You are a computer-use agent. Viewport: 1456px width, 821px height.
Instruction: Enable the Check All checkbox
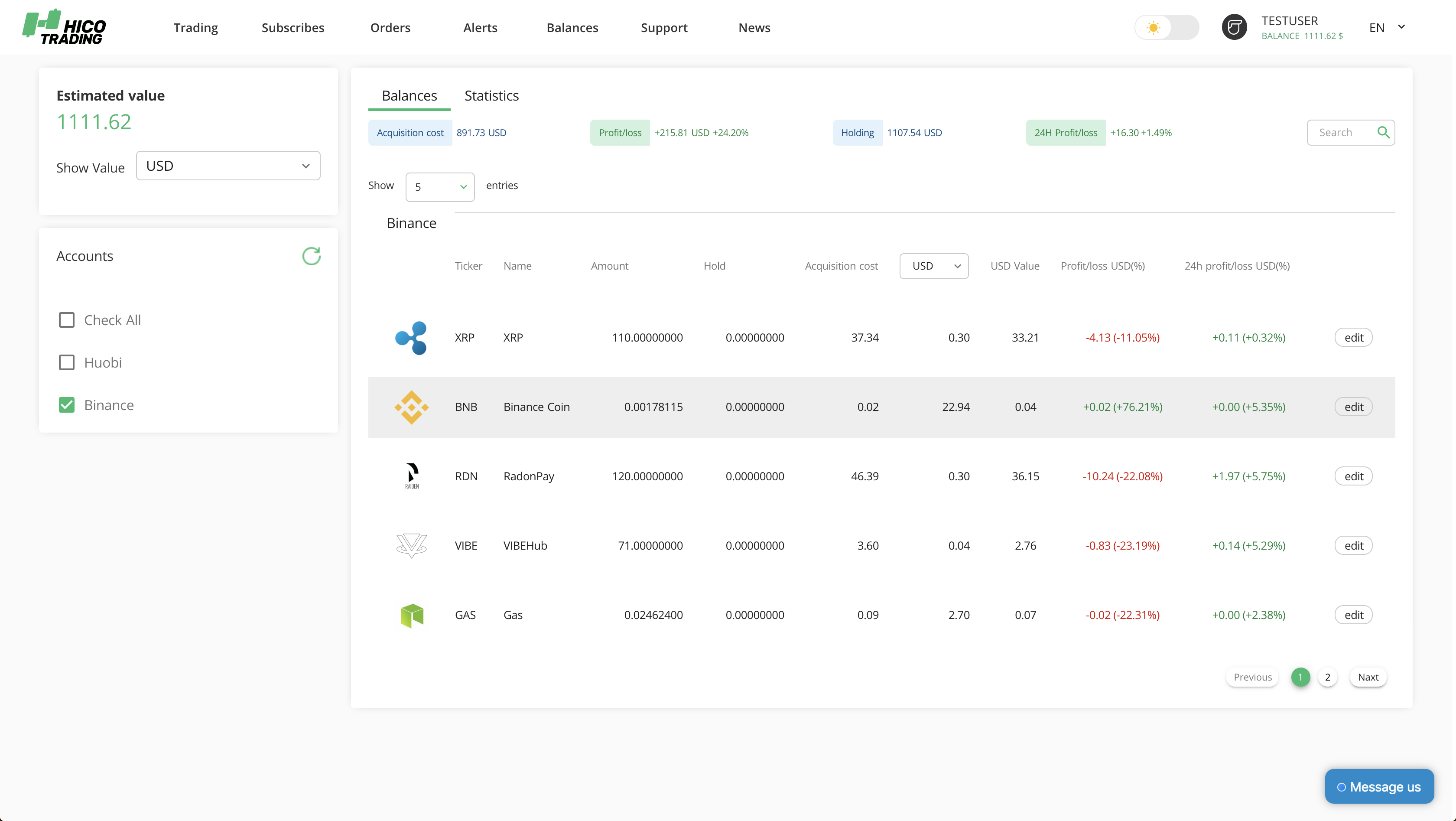pos(67,320)
